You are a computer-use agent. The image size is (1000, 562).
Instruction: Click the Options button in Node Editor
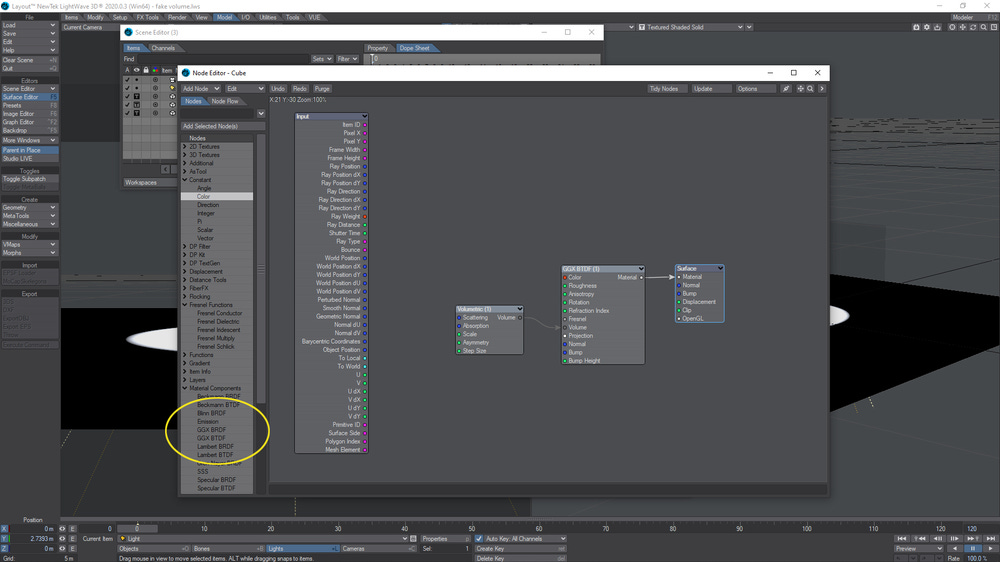click(756, 89)
